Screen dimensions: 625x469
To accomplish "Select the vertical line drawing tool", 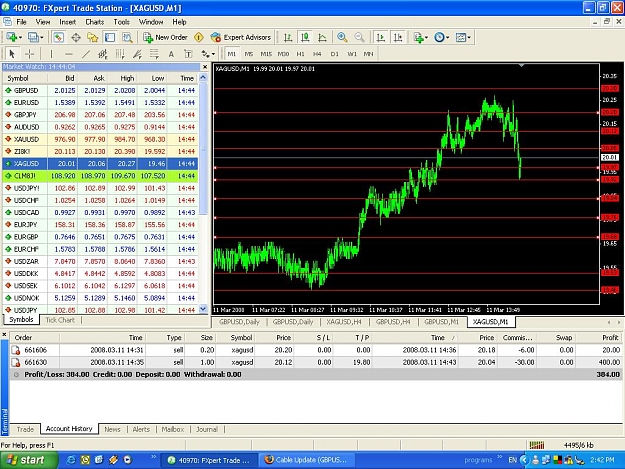I will coord(51,54).
